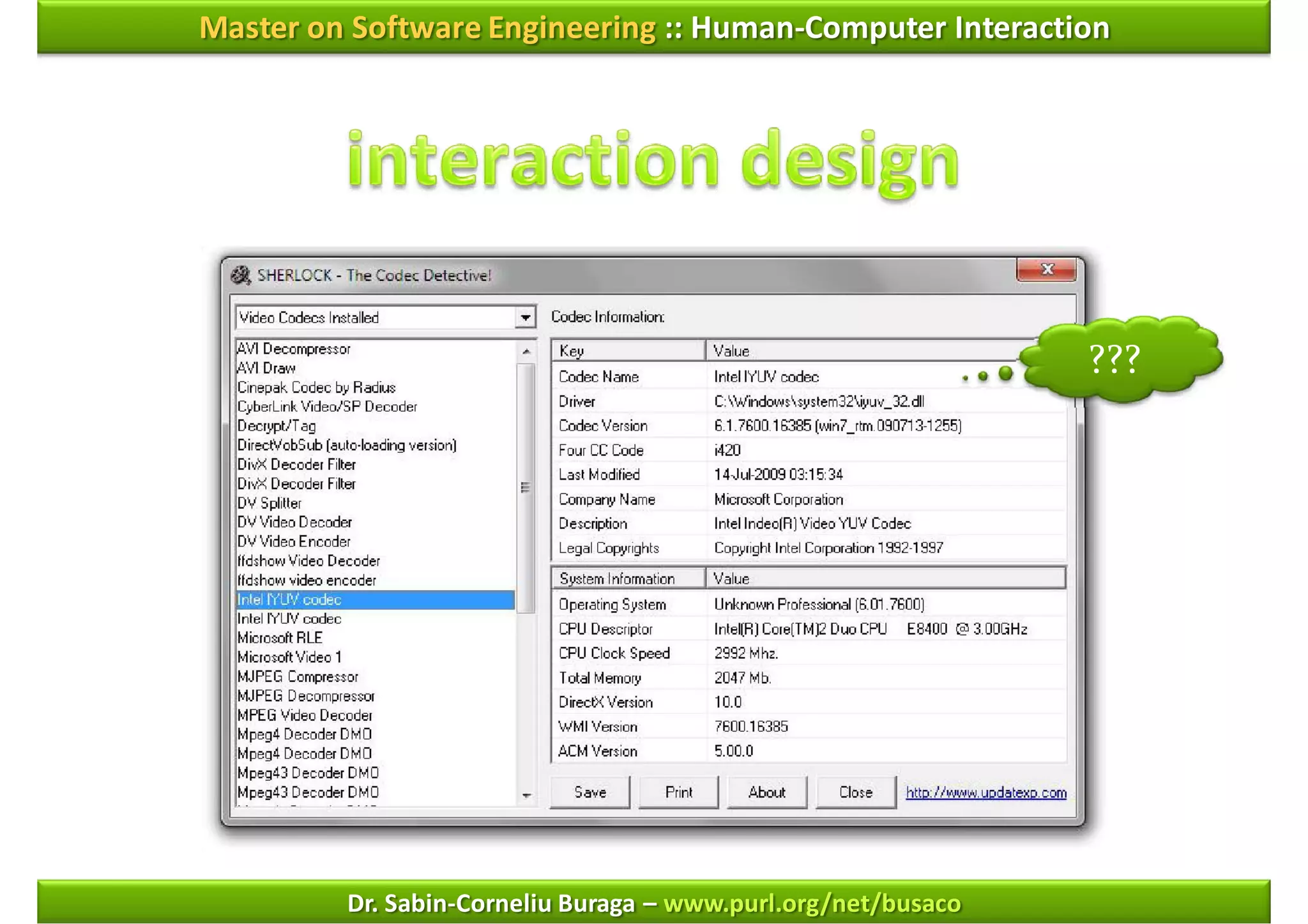Select CyberLink Video/SP Decoder
This screenshot has height=924, width=1308.
[x=376, y=407]
